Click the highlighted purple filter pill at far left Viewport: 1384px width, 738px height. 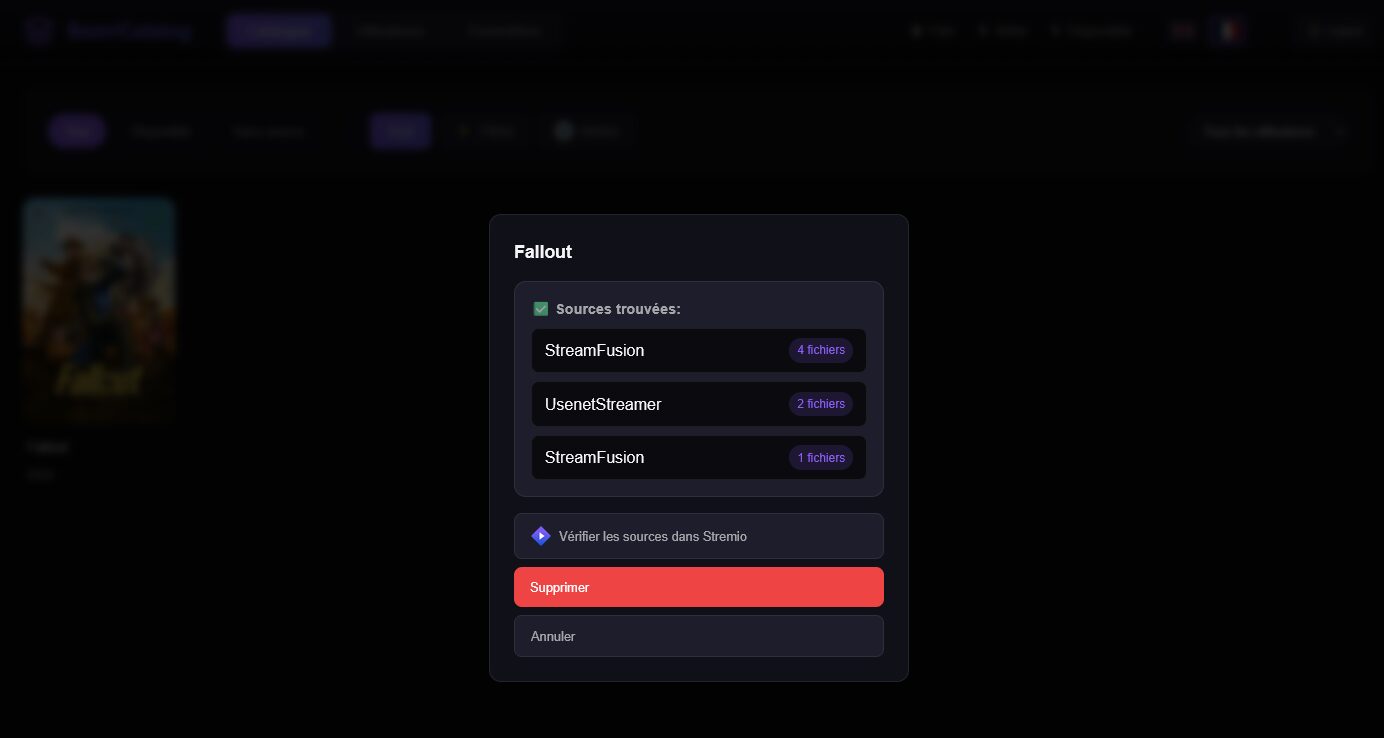(77, 131)
